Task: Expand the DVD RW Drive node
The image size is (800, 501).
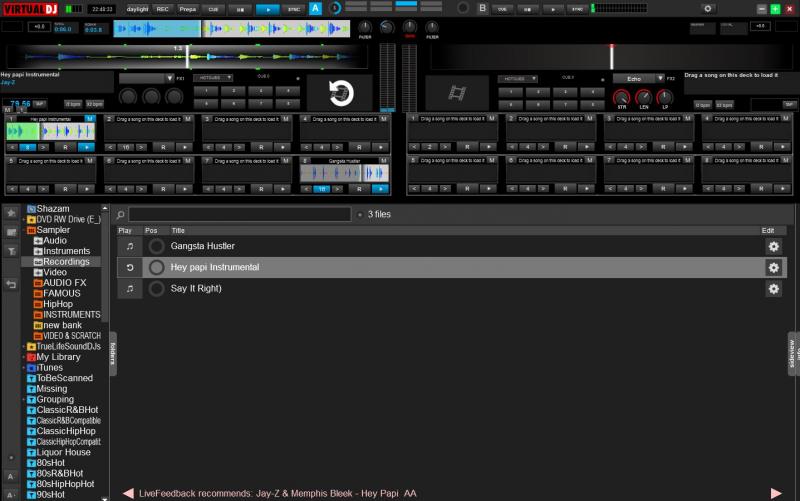Action: pos(23,219)
